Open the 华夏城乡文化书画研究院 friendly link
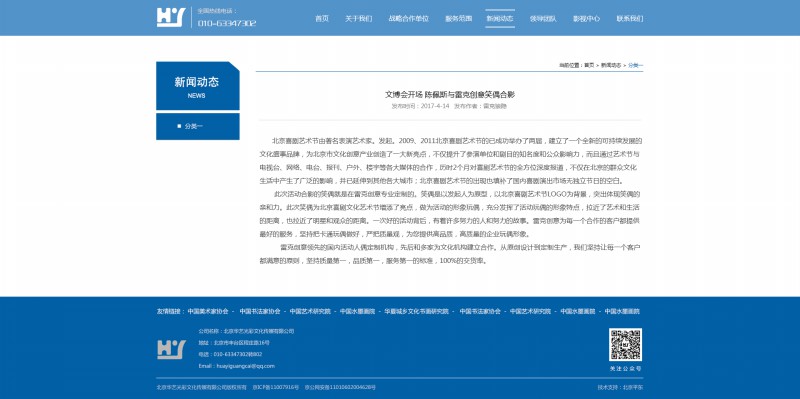800x399 pixels. pos(416,311)
